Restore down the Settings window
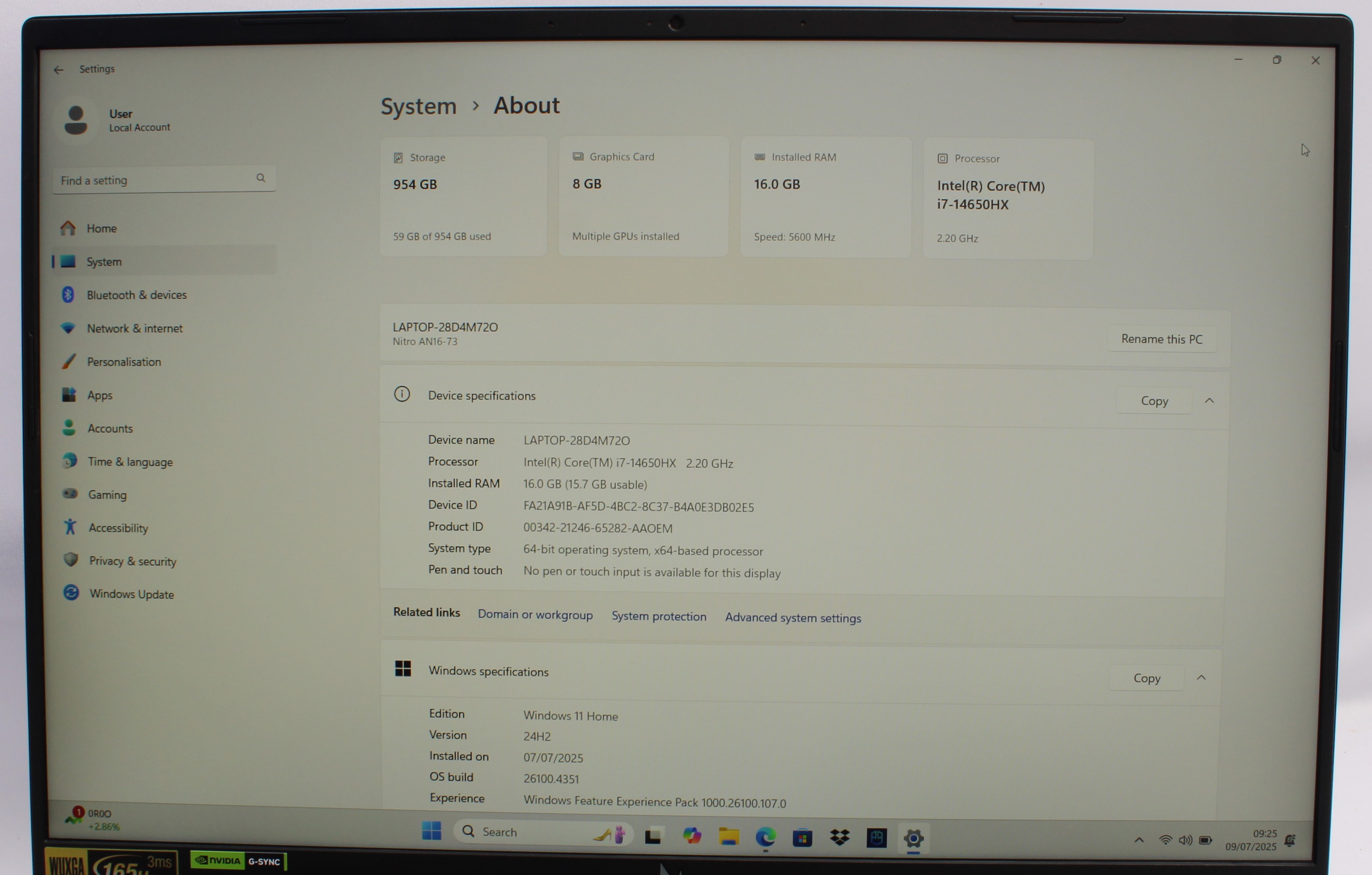 [x=1277, y=60]
